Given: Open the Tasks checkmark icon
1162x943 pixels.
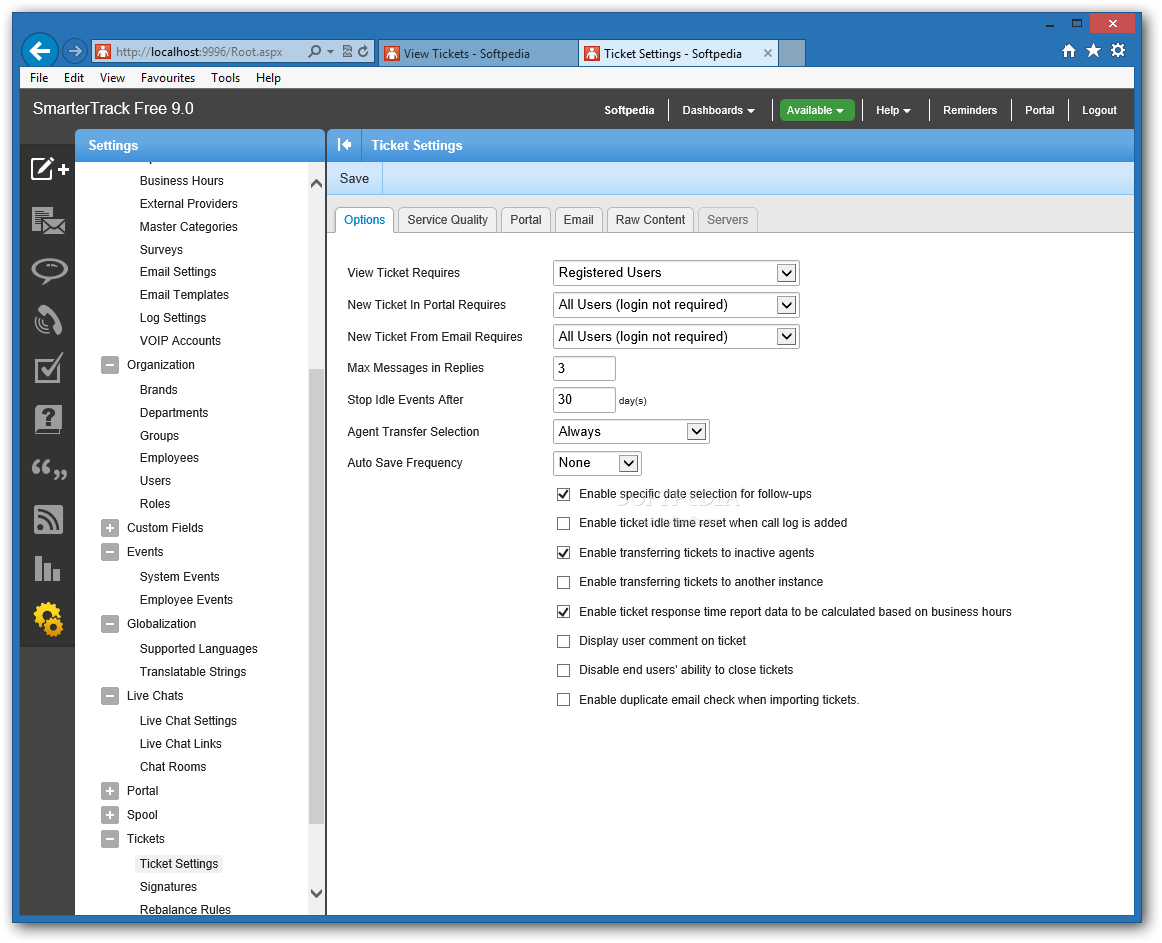Looking at the screenshot, I should click(49, 368).
